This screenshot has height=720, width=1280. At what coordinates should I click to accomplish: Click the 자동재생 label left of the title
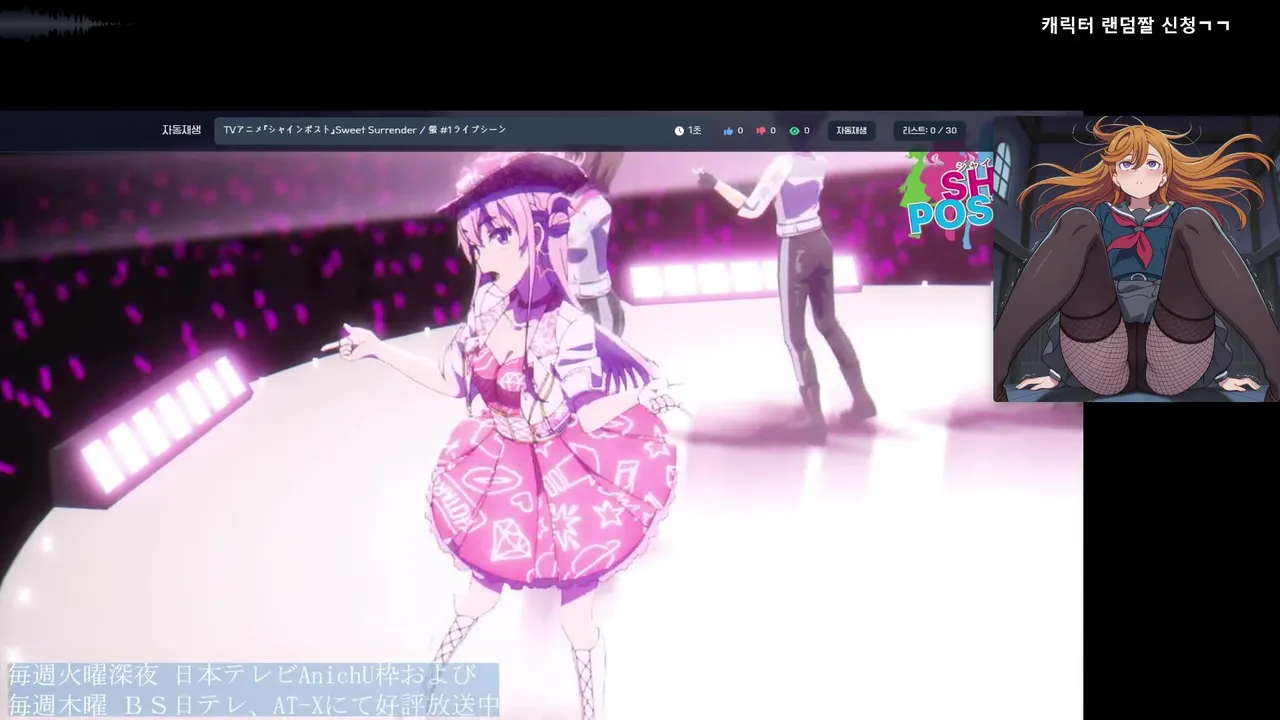tap(181, 130)
